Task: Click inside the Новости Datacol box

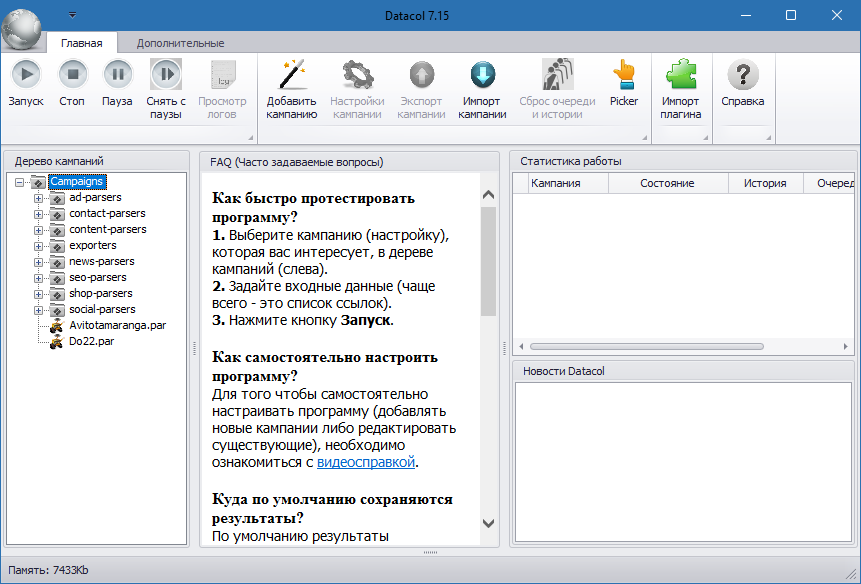Action: pos(683,462)
